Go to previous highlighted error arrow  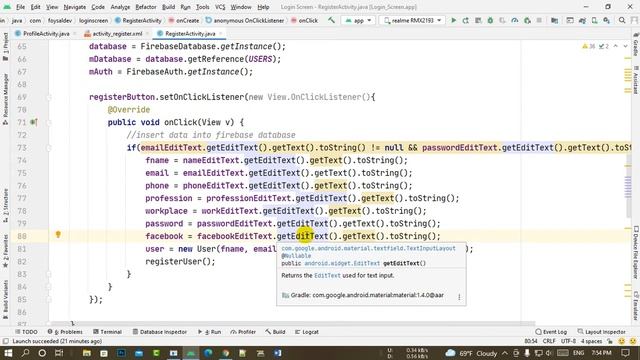(x=616, y=47)
